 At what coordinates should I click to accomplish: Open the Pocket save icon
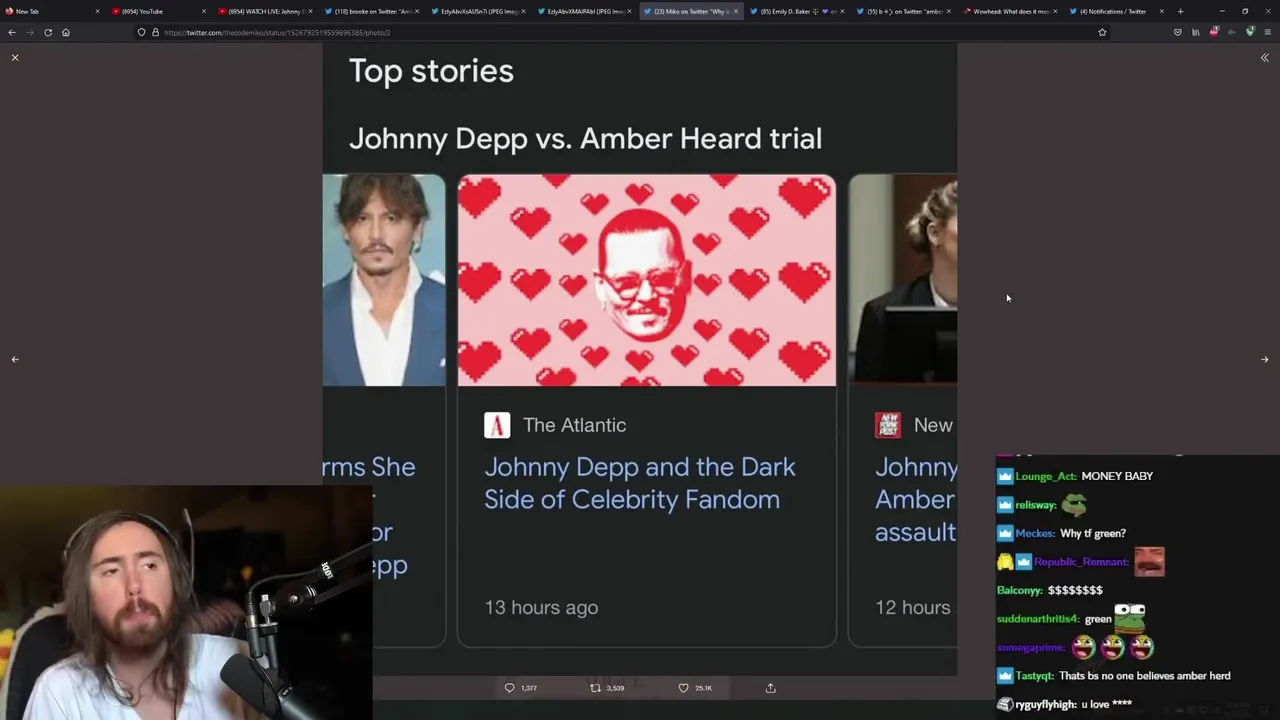(1177, 32)
